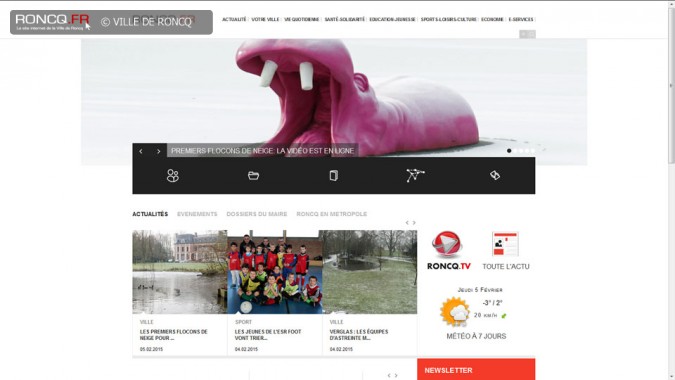Screen dimensions: 675x380
Task: Click the small grey toggle under E-Services
Action: (x=527, y=34)
